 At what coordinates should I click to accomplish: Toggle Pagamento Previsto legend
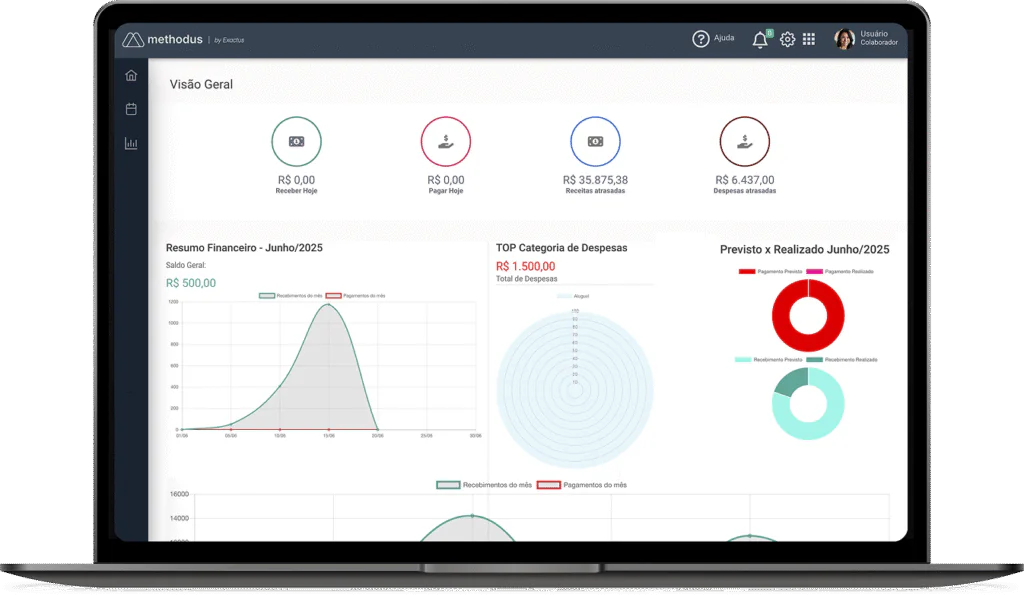[x=771, y=272]
